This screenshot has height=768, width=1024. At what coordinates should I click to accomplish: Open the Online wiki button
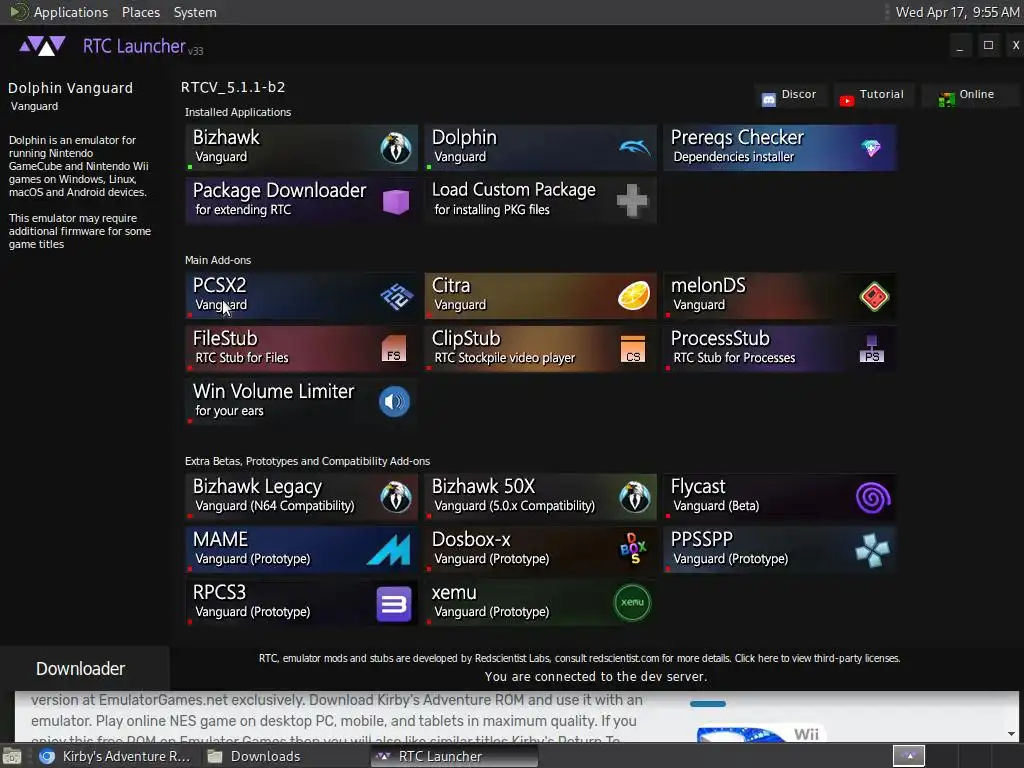pyautogui.click(x=969, y=95)
